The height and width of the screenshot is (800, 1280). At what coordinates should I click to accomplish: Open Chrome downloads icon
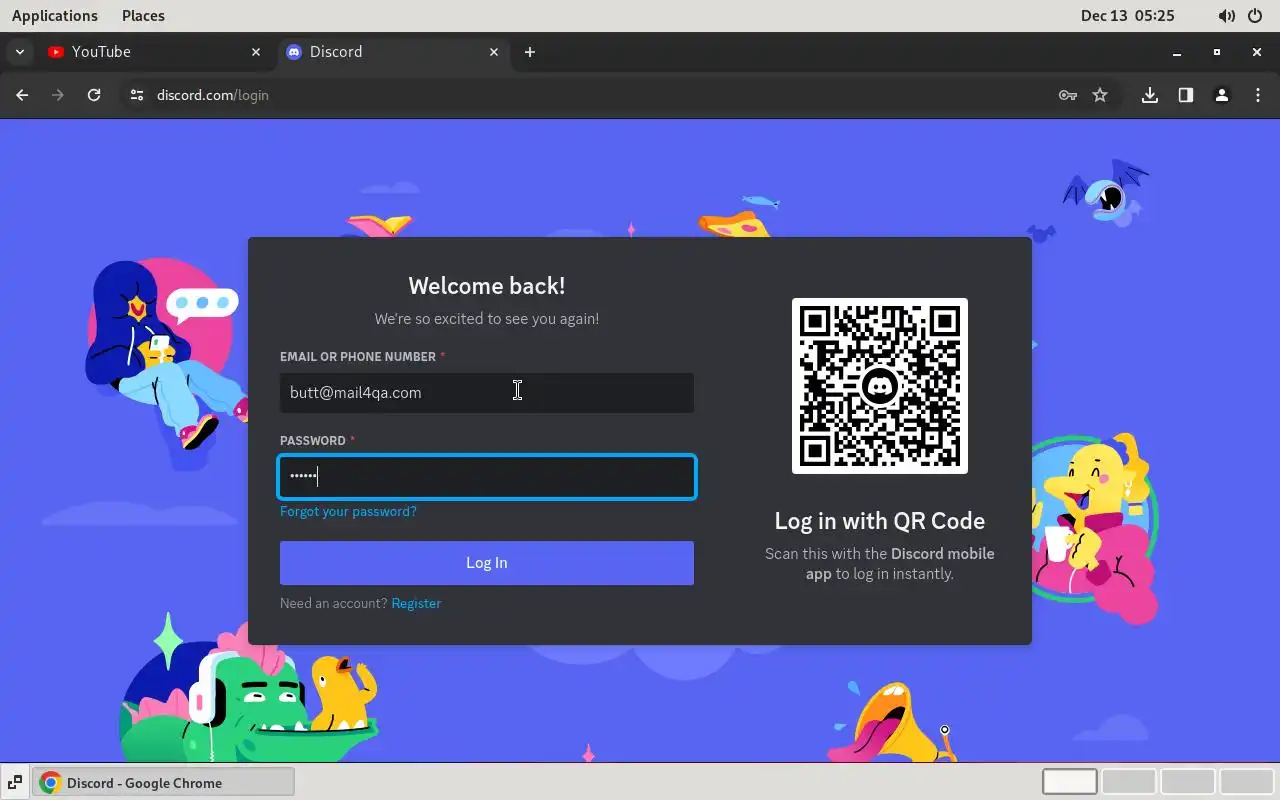(x=1150, y=95)
